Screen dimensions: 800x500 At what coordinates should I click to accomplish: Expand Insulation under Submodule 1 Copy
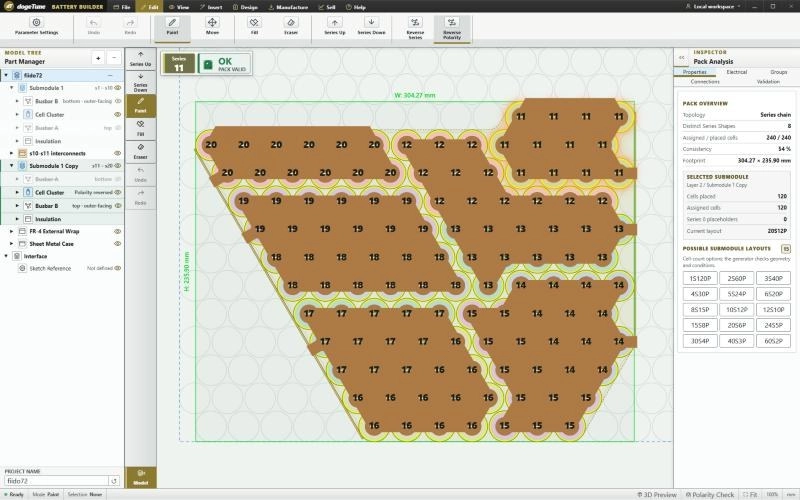tap(17, 219)
